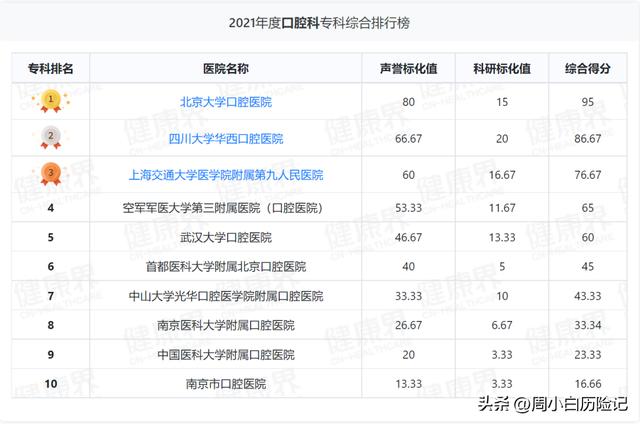
Task: Click the 综合得分 column header
Action: 588,69
